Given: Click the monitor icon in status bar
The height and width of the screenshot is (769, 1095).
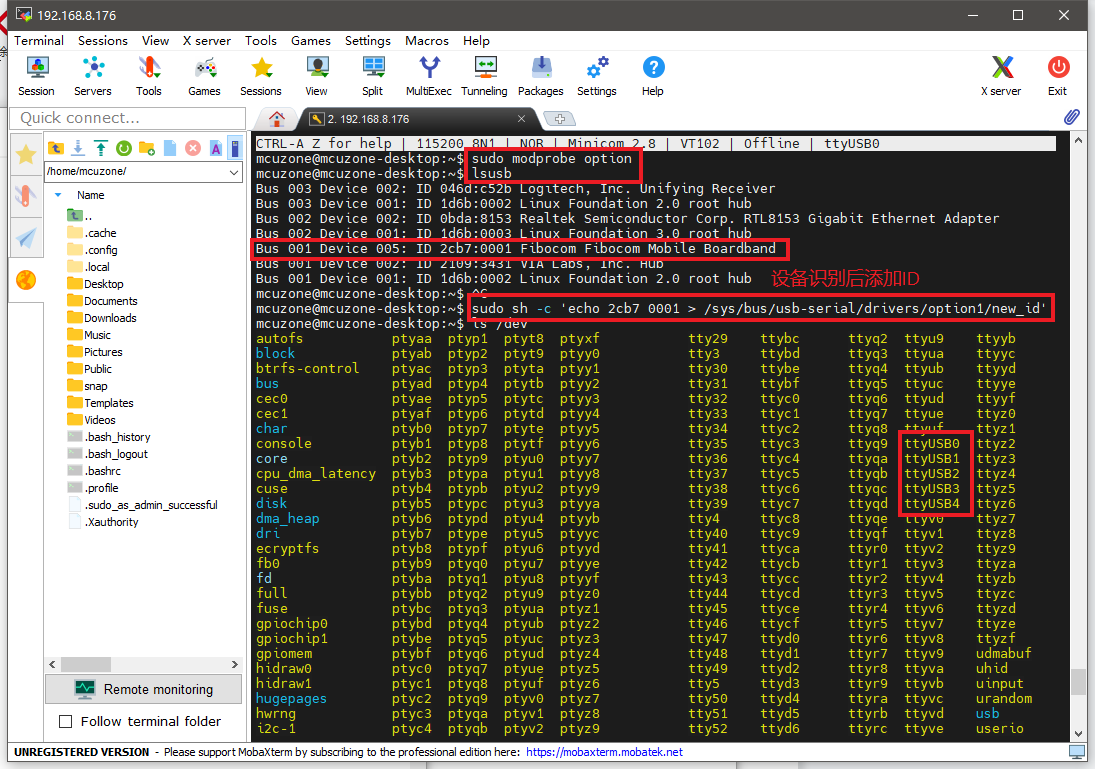Looking at the screenshot, I should coord(1076,752).
